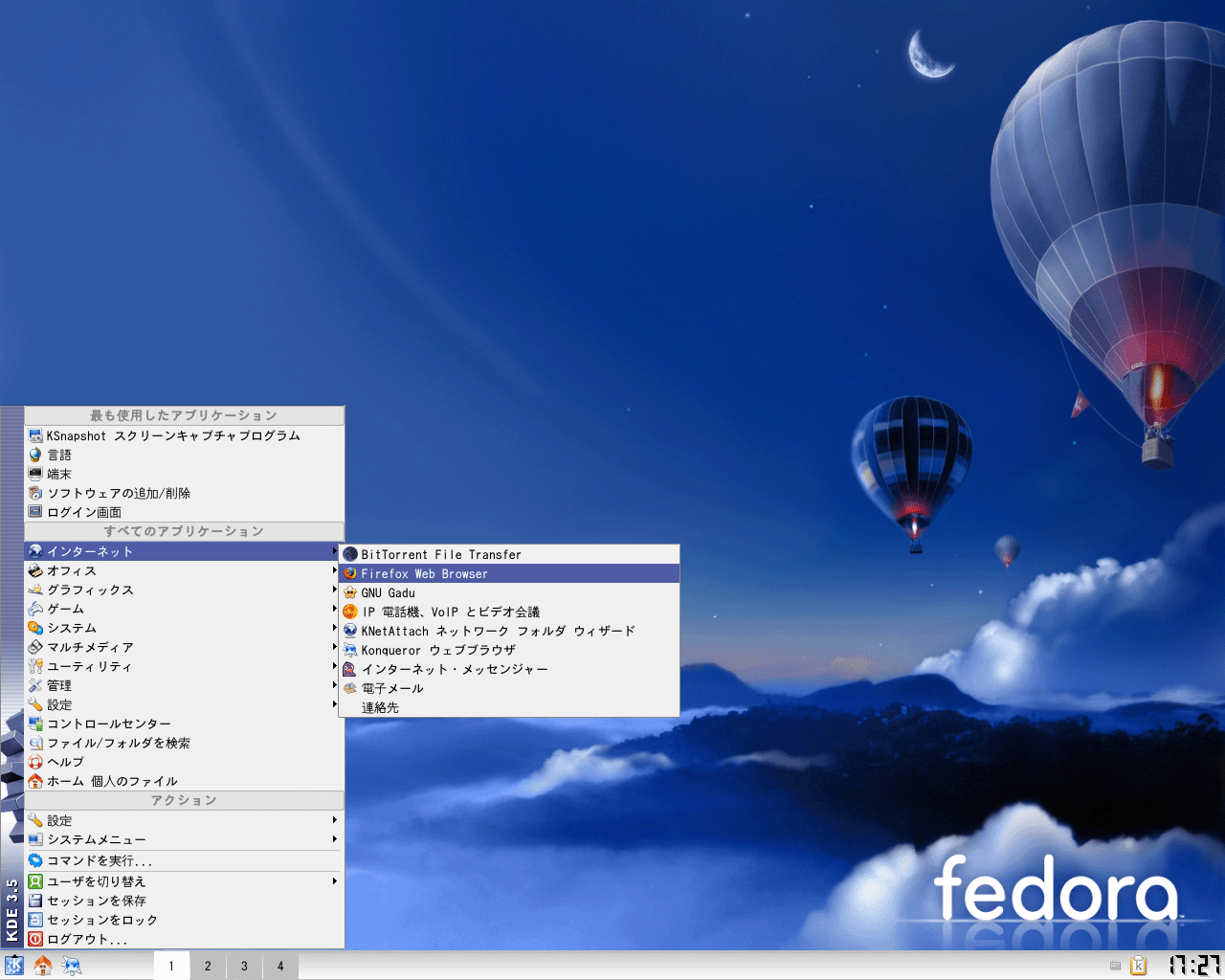Open IP 電話機、VoIP とビデオ会議

tap(509, 612)
